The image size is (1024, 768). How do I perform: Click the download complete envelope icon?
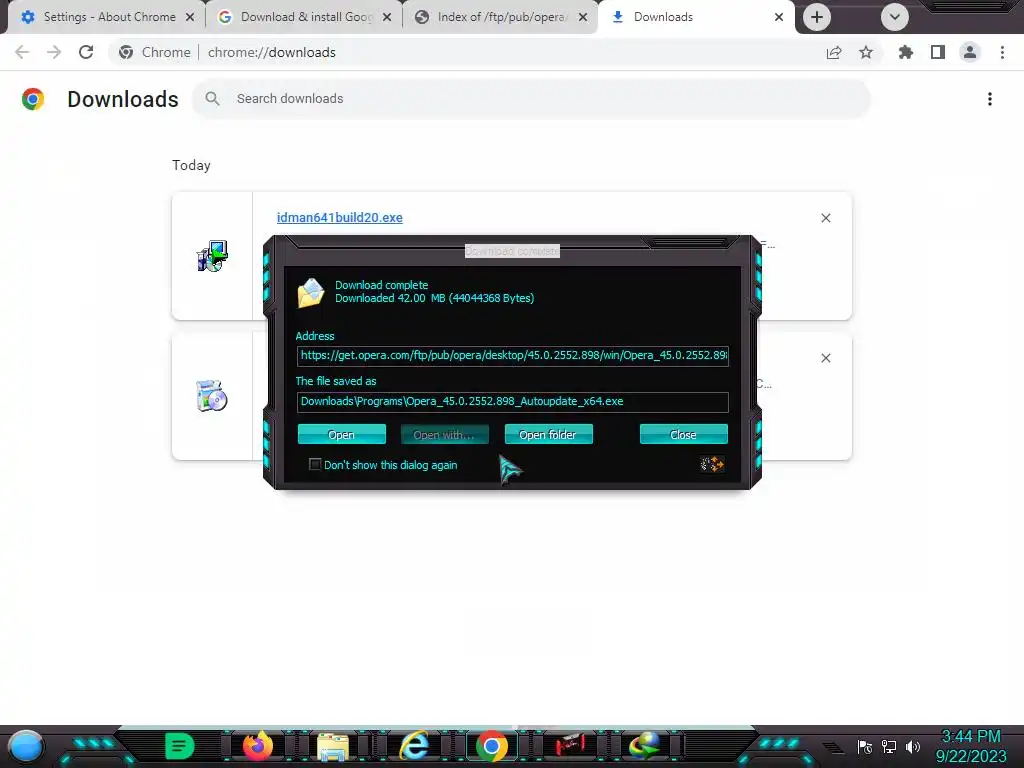pos(311,293)
